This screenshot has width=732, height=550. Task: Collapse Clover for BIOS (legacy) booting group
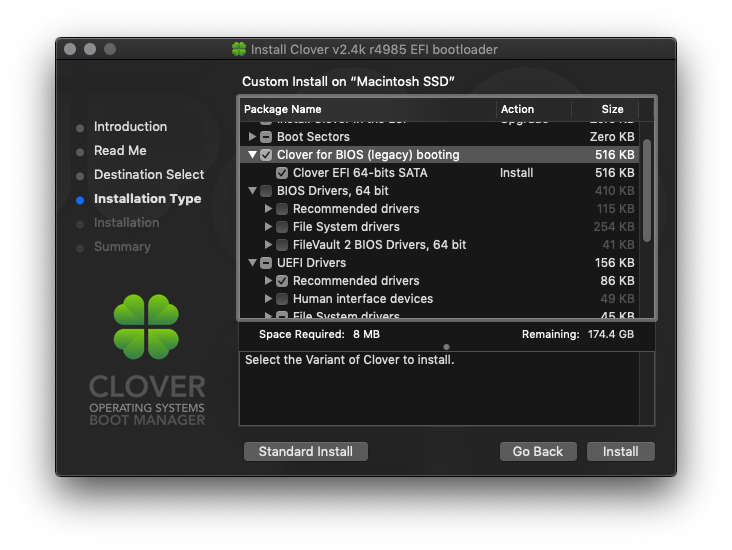[x=252, y=154]
